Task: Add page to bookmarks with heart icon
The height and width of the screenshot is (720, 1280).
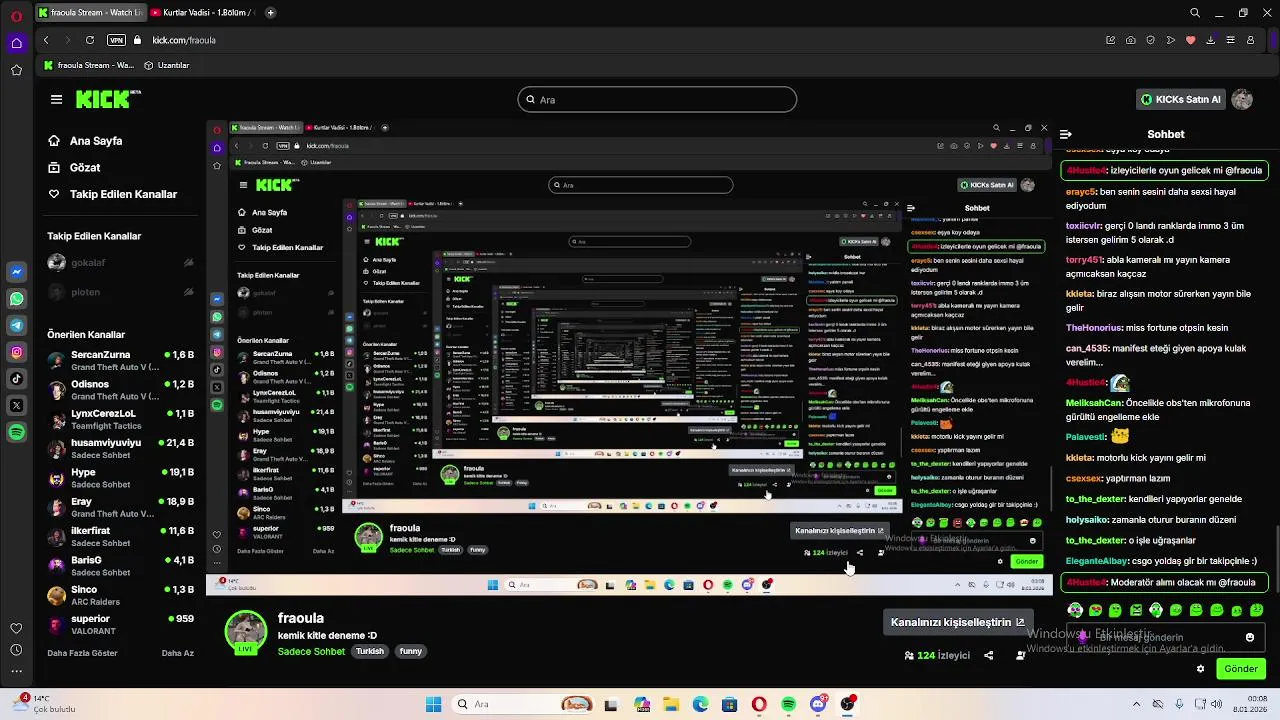Action: tap(1190, 40)
